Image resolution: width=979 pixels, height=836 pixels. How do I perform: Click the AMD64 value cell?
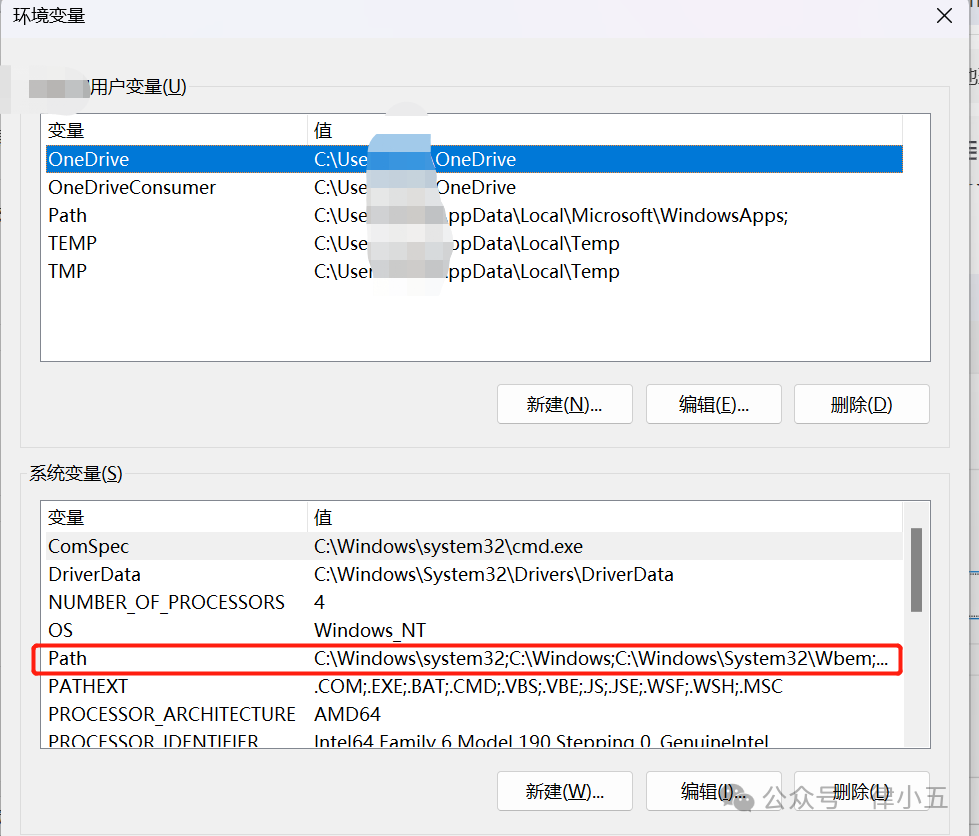(347, 714)
